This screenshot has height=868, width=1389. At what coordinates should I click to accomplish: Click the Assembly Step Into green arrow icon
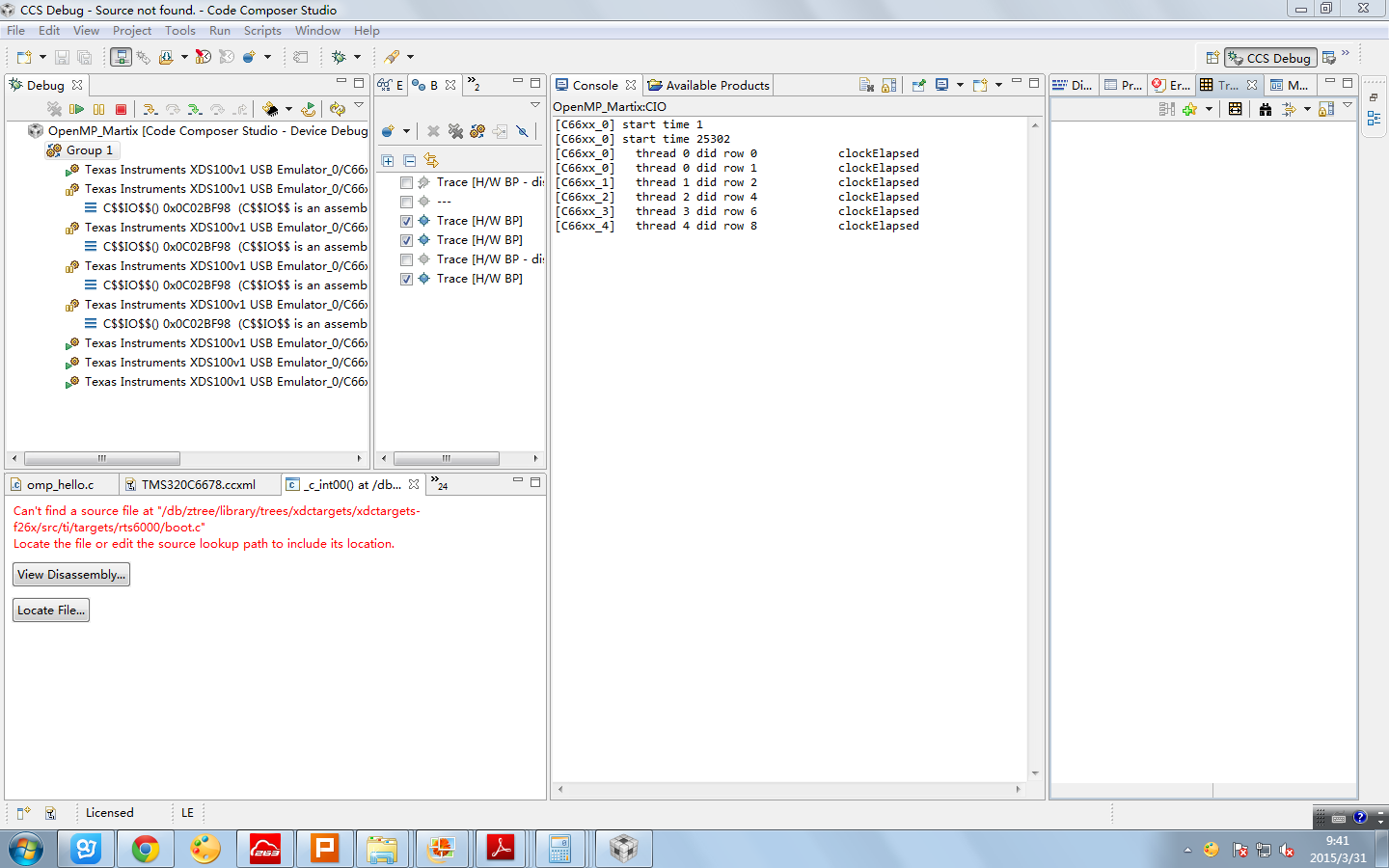pyautogui.click(x=195, y=109)
